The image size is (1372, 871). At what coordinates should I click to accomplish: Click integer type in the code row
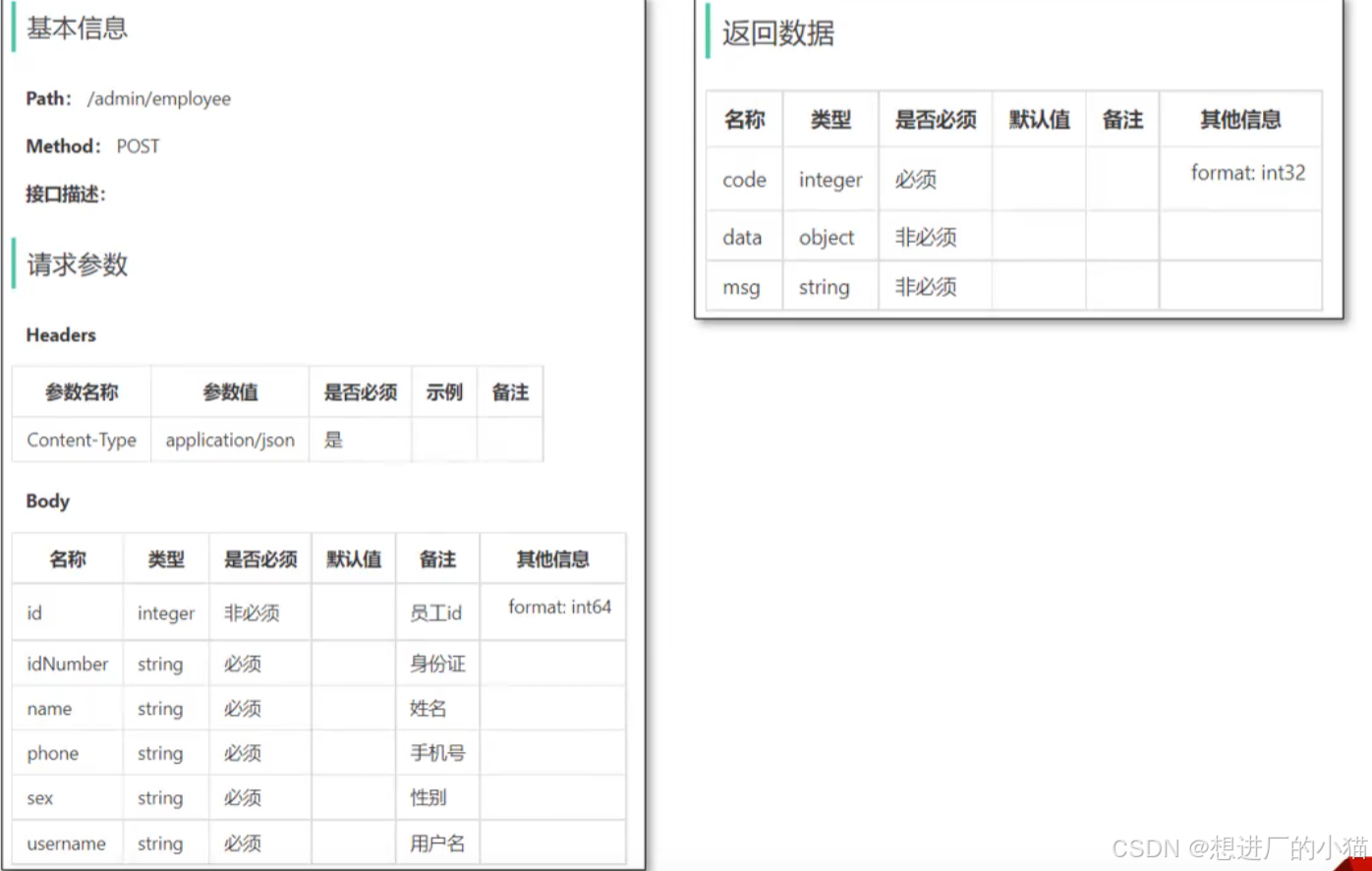tap(830, 180)
